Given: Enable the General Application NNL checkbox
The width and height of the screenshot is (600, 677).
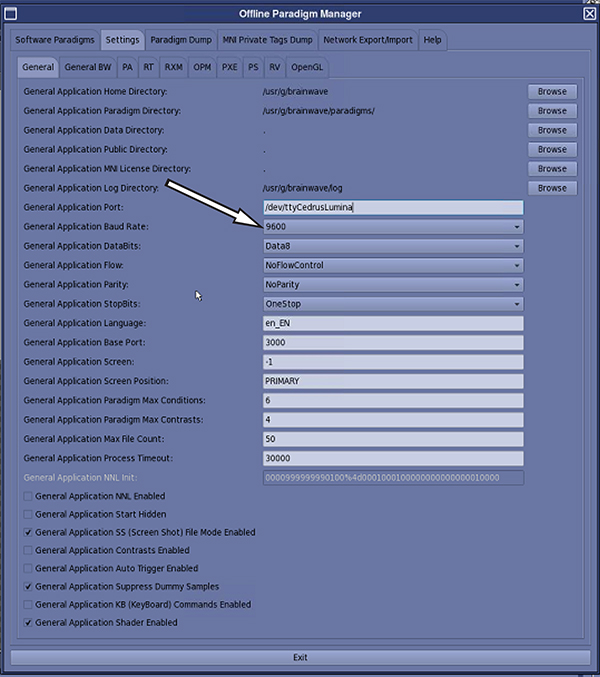Looking at the screenshot, I should pos(28,496).
